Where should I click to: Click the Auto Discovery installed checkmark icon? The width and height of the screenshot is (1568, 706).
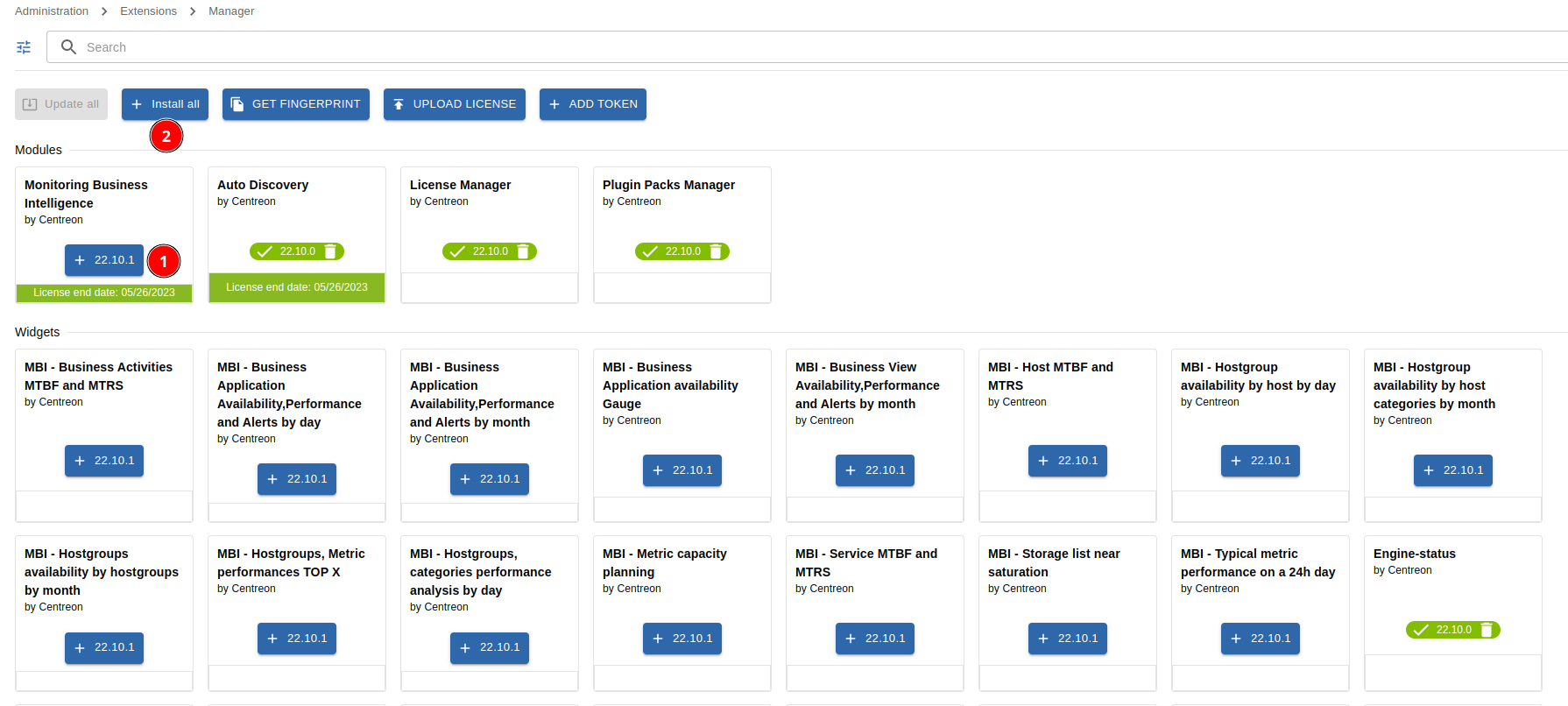pyautogui.click(x=265, y=251)
